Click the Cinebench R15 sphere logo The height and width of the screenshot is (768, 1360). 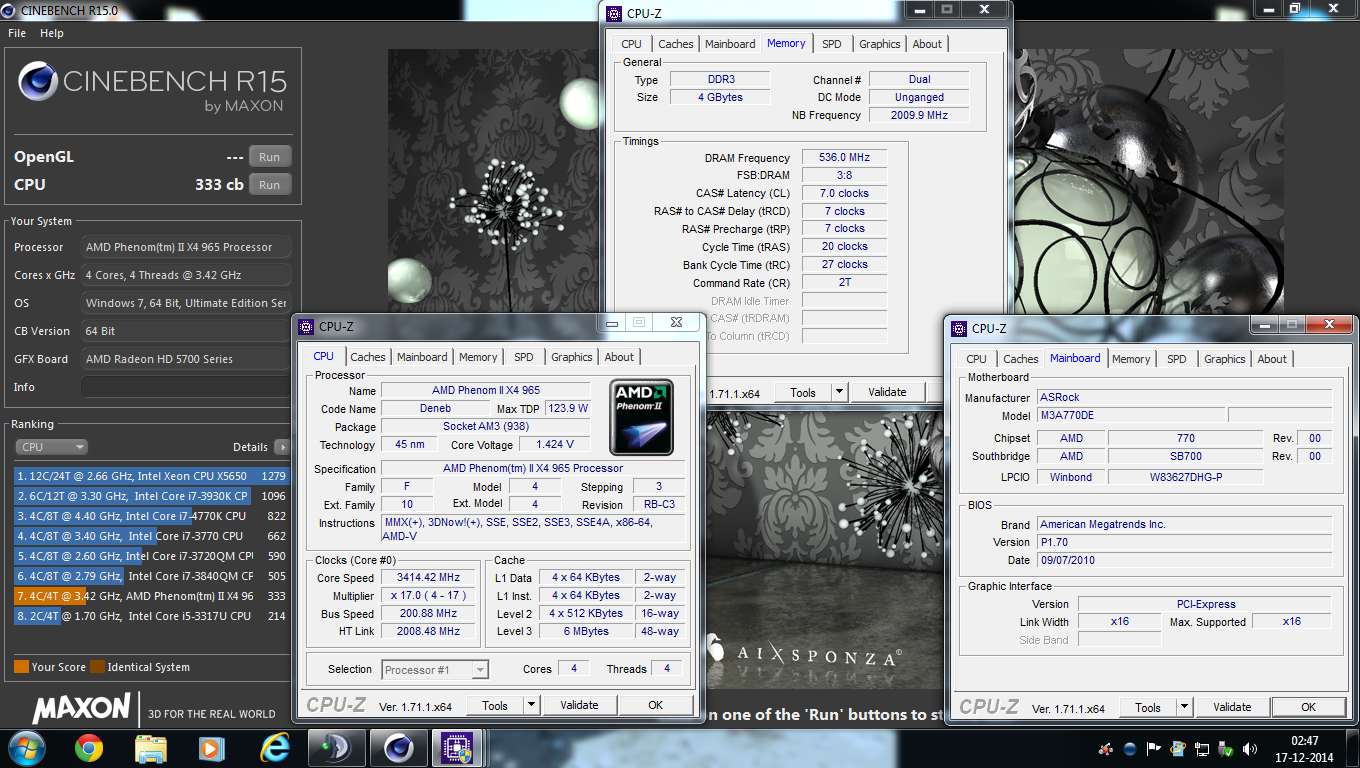click(x=37, y=82)
